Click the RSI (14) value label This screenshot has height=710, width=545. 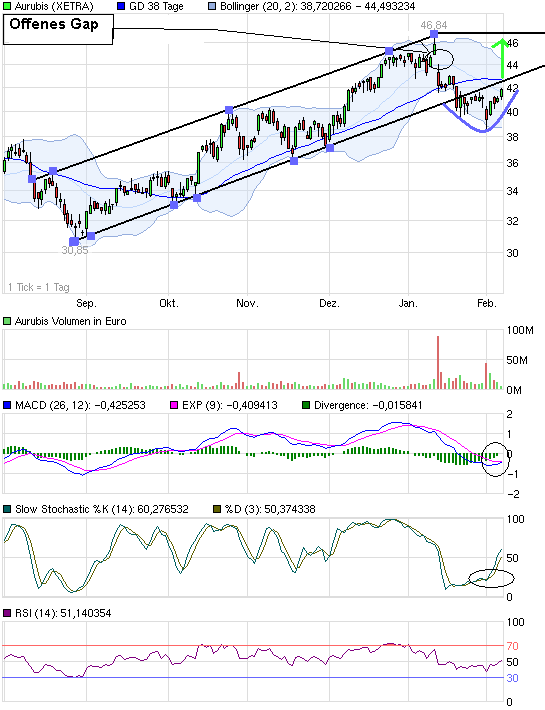point(63,613)
